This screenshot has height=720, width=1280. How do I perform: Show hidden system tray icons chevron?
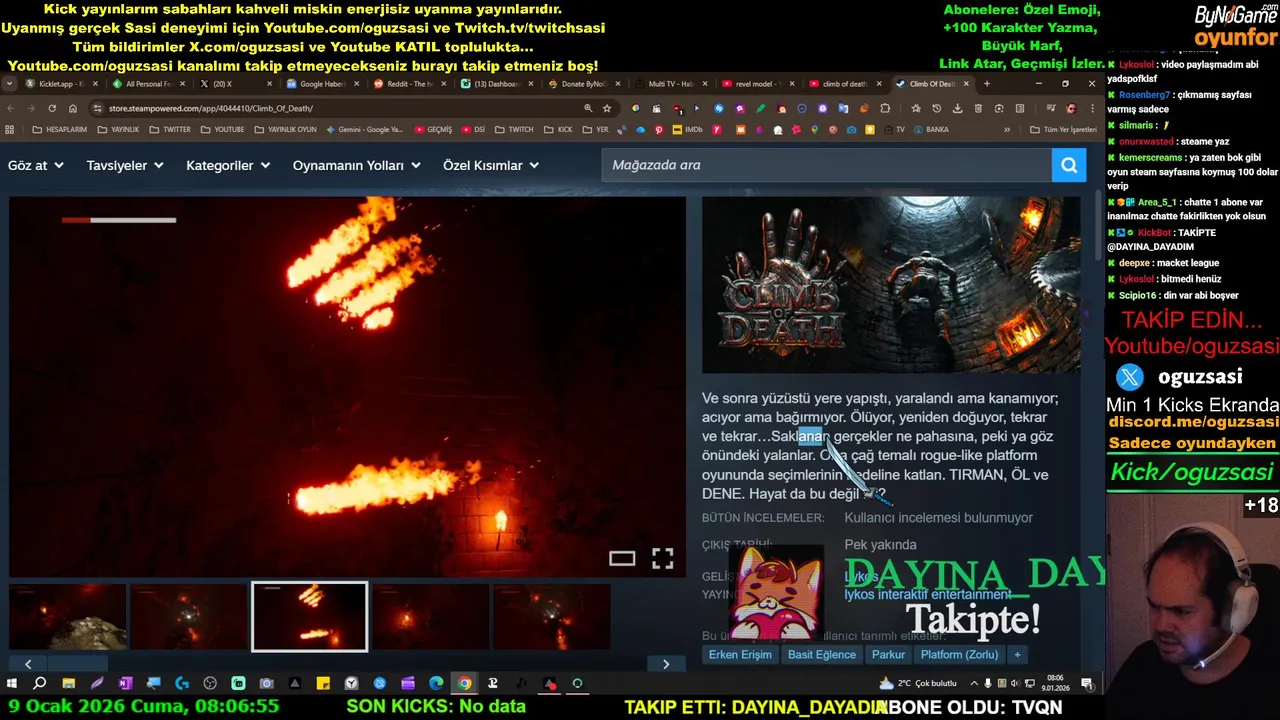pyautogui.click(x=974, y=683)
